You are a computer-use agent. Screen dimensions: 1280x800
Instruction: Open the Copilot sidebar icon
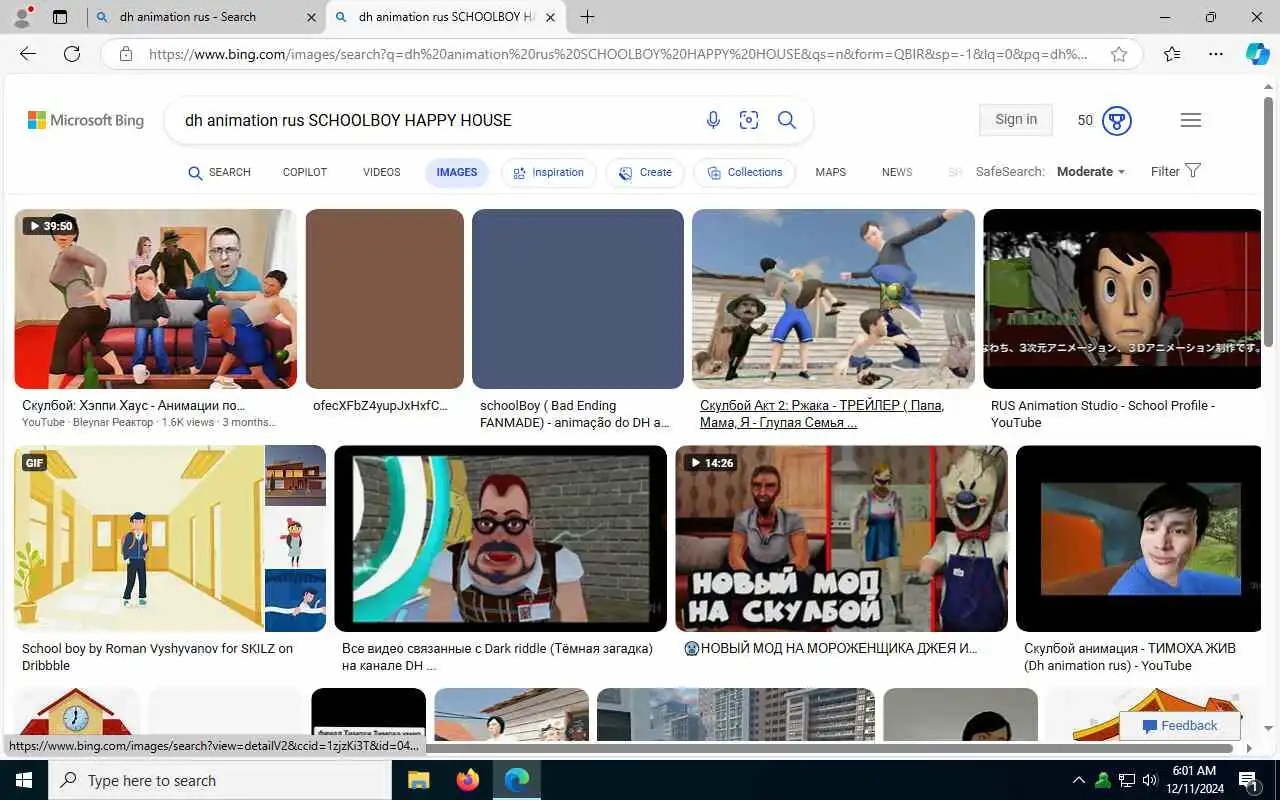(x=1257, y=54)
